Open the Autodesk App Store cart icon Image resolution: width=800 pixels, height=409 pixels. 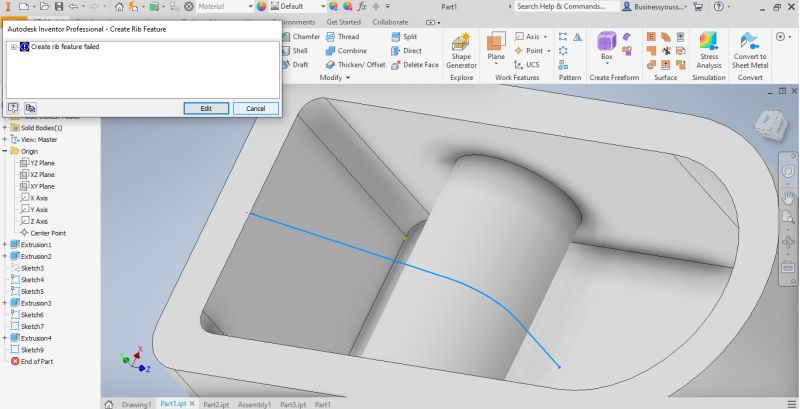pyautogui.click(x=698, y=7)
